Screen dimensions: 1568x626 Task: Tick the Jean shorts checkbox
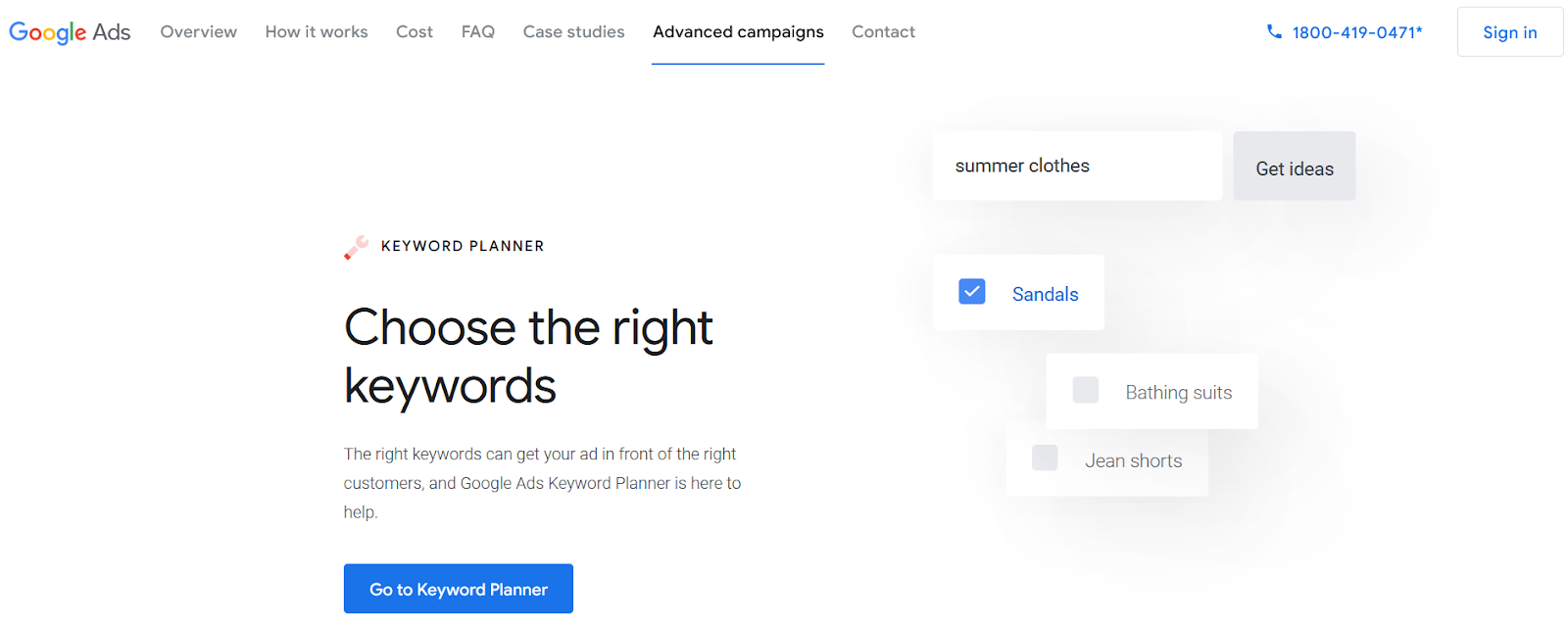pos(1045,457)
